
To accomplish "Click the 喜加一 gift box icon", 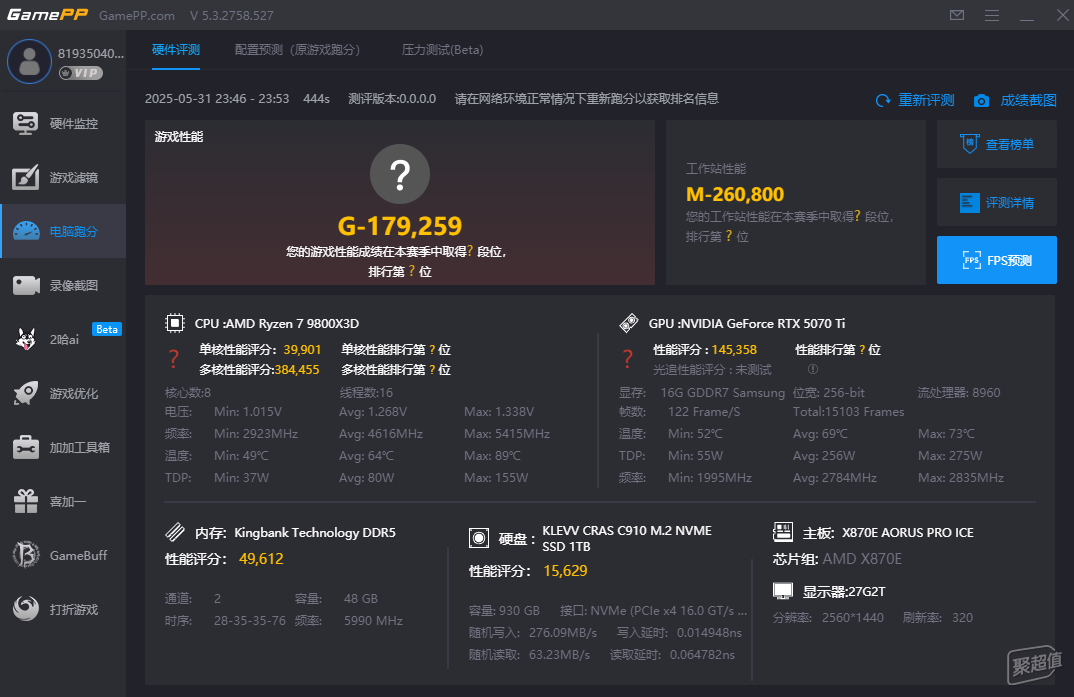I will 26,501.
